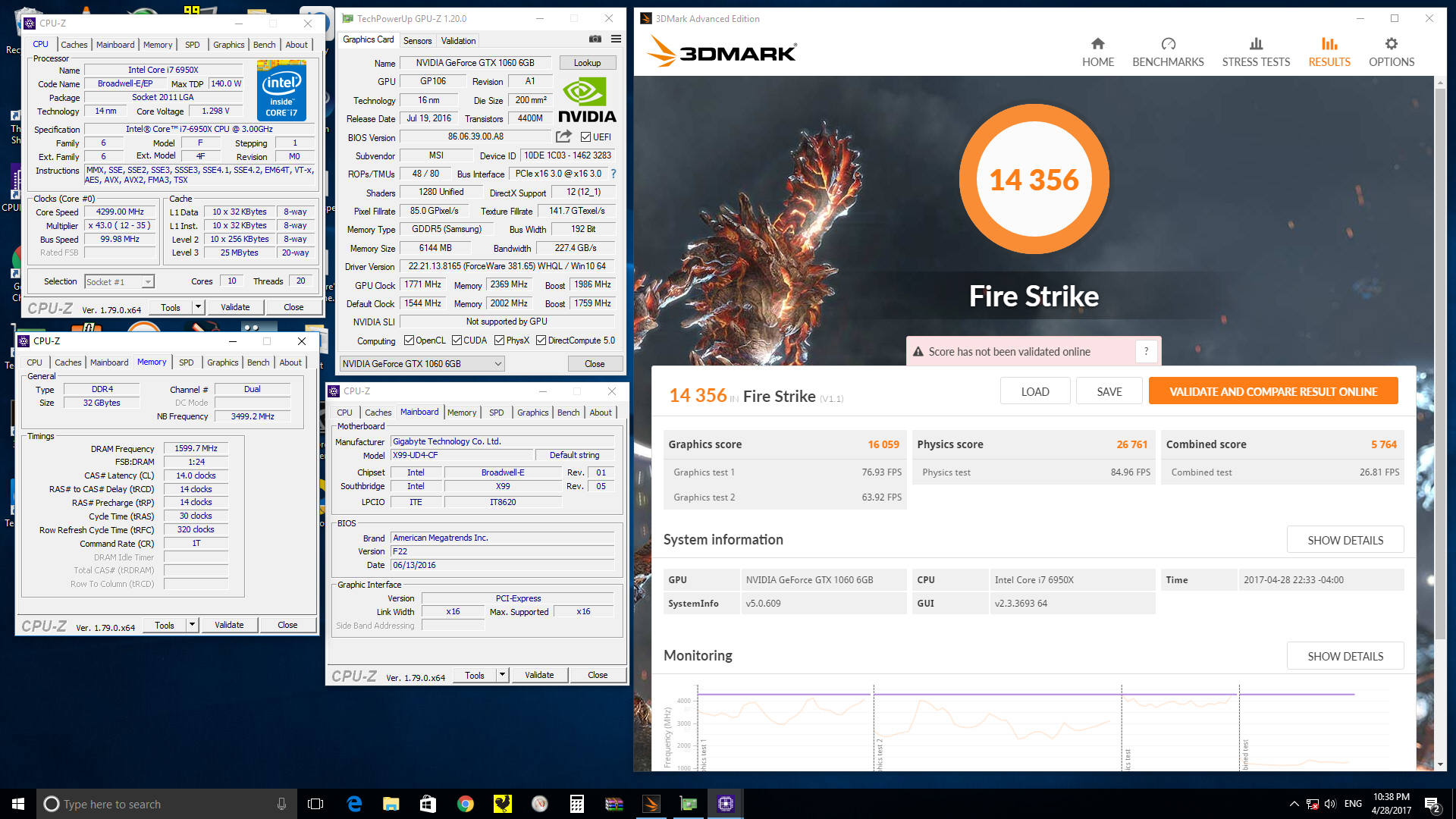Viewport: 1456px width, 819px height.
Task: Click Validate in Mainboard CPU-Z window
Action: (x=539, y=675)
